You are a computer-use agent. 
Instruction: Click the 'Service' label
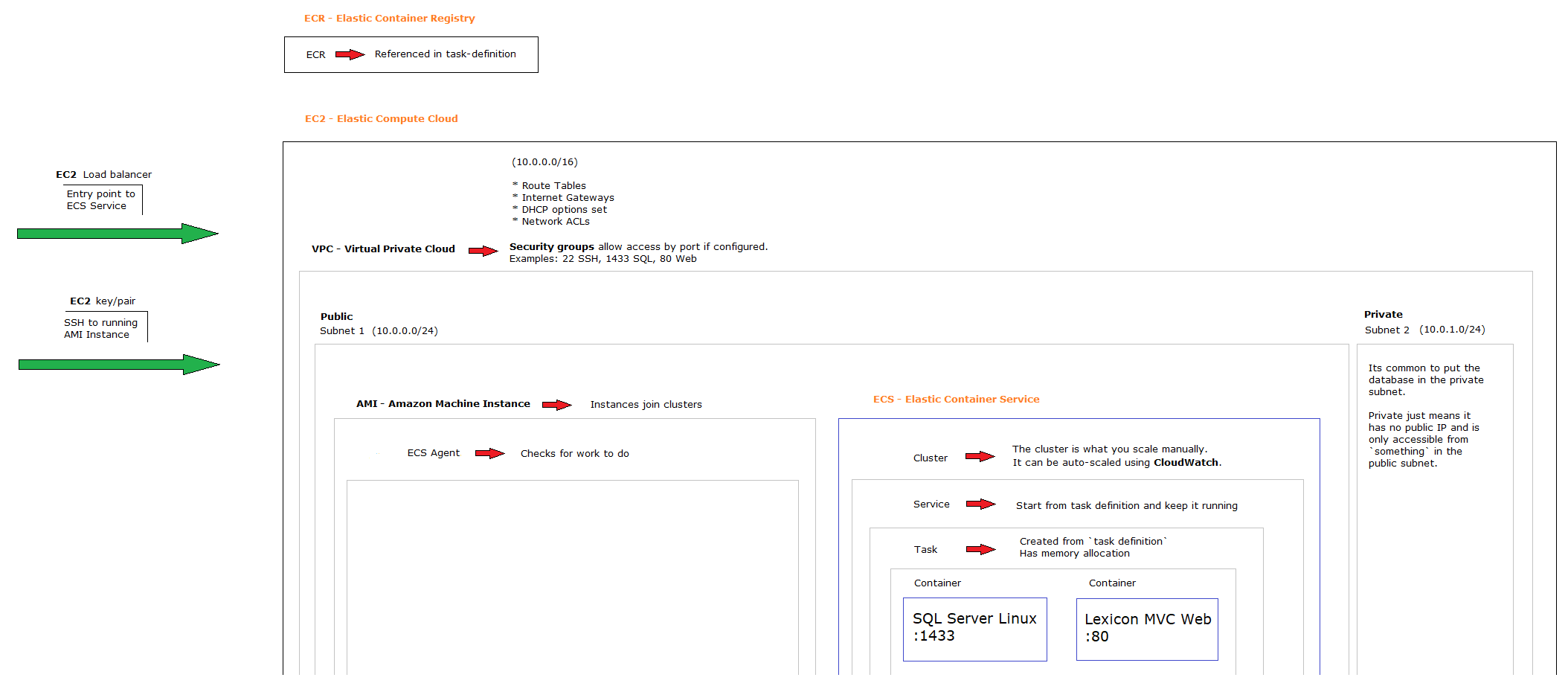click(931, 504)
